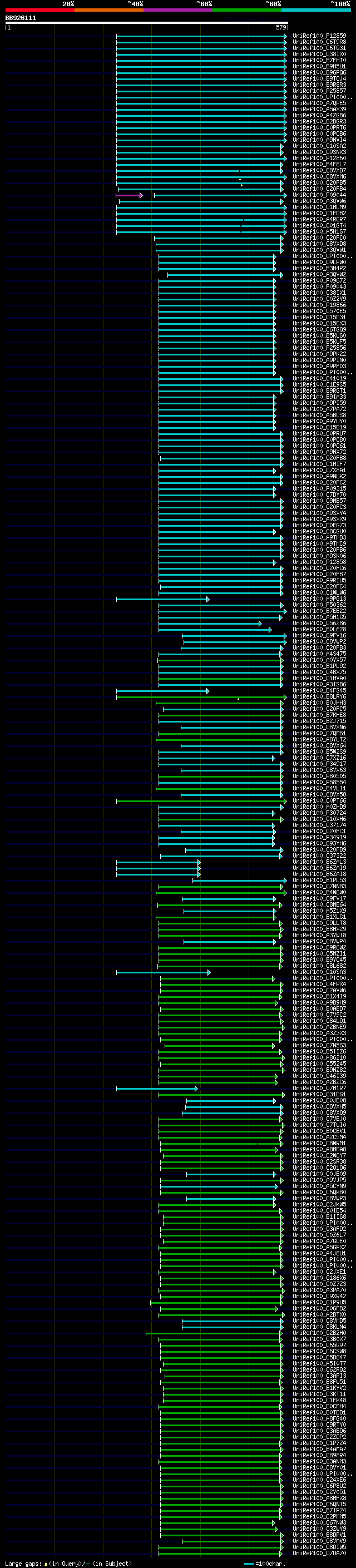
Task: Select the UniRef100_Q9FV16 label
Action: point(319,635)
